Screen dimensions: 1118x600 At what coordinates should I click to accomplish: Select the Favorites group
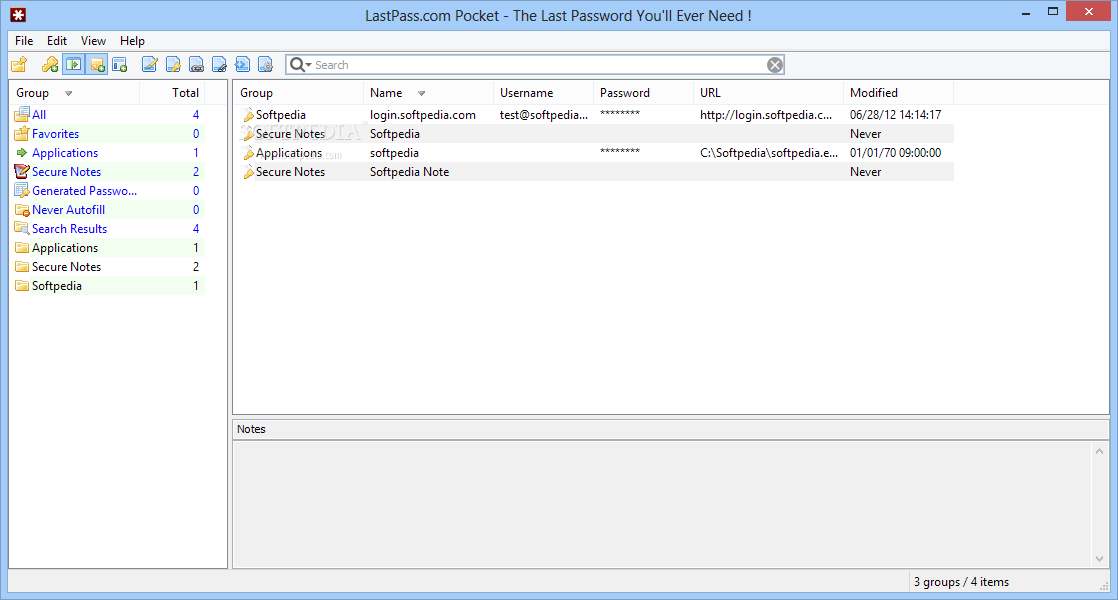(x=56, y=133)
